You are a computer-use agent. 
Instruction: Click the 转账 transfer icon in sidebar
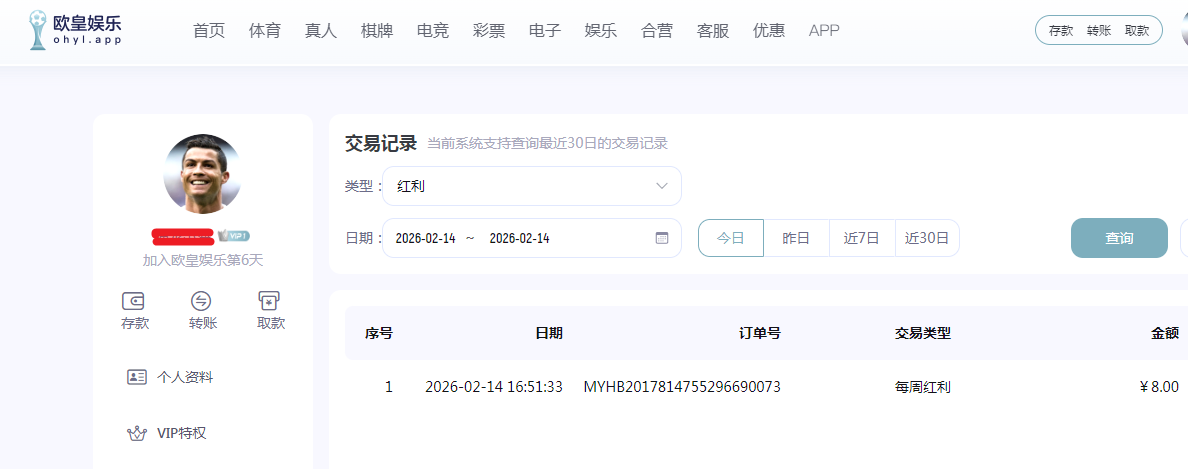click(x=201, y=301)
